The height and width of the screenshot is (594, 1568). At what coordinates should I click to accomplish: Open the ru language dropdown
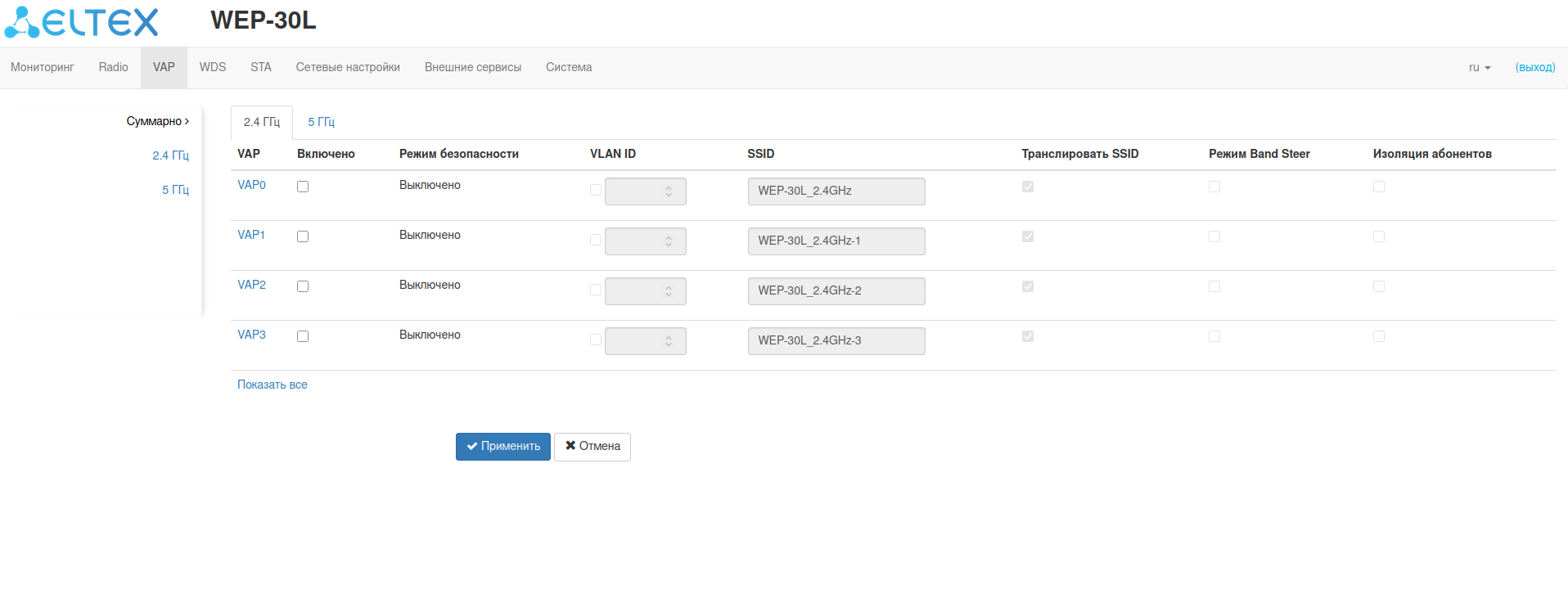[x=1479, y=68]
